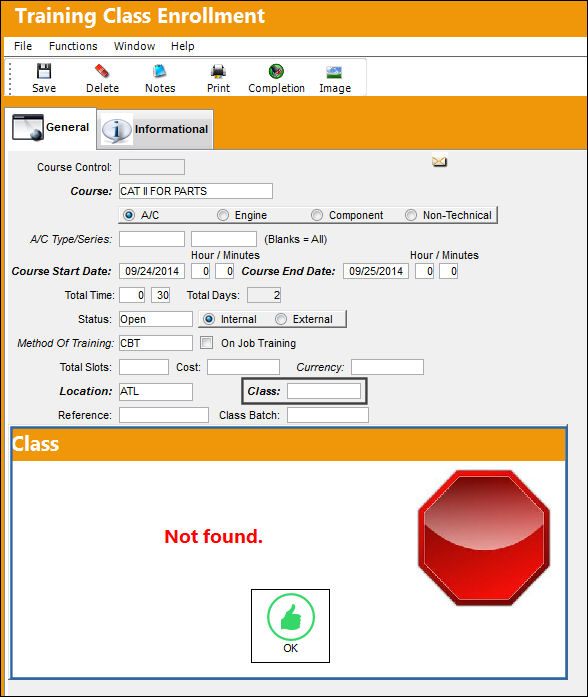Screen dimensions: 588x697
Task: Click the Reference input field
Action: 164,415
